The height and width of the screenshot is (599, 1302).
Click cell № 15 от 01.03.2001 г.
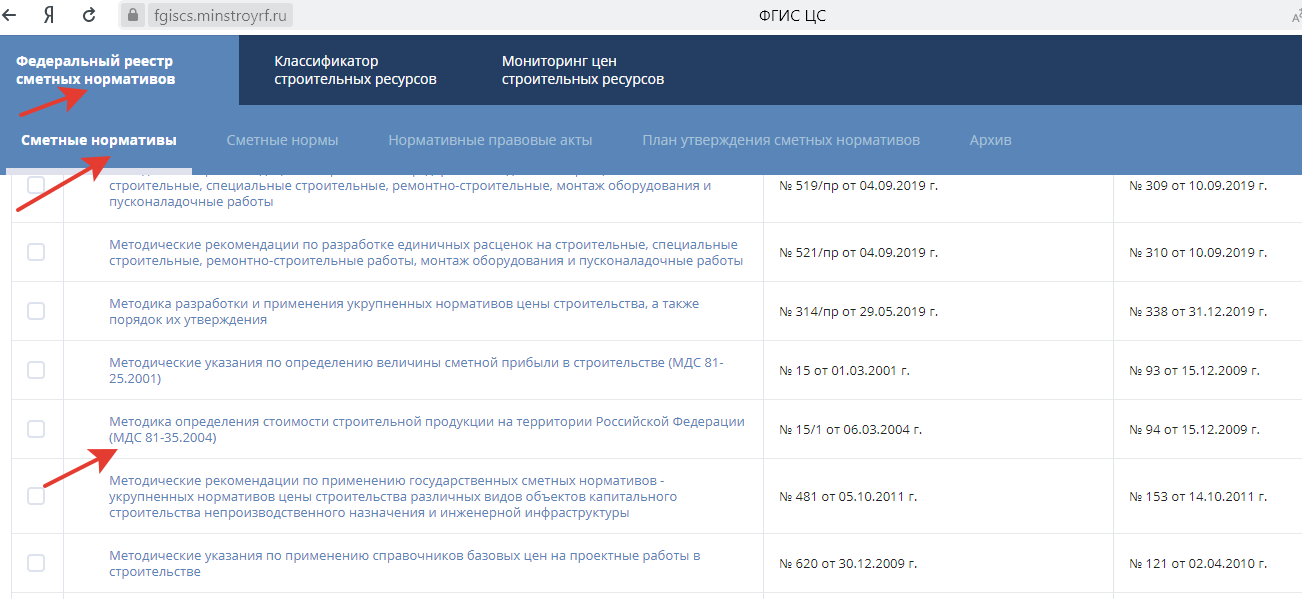(844, 370)
